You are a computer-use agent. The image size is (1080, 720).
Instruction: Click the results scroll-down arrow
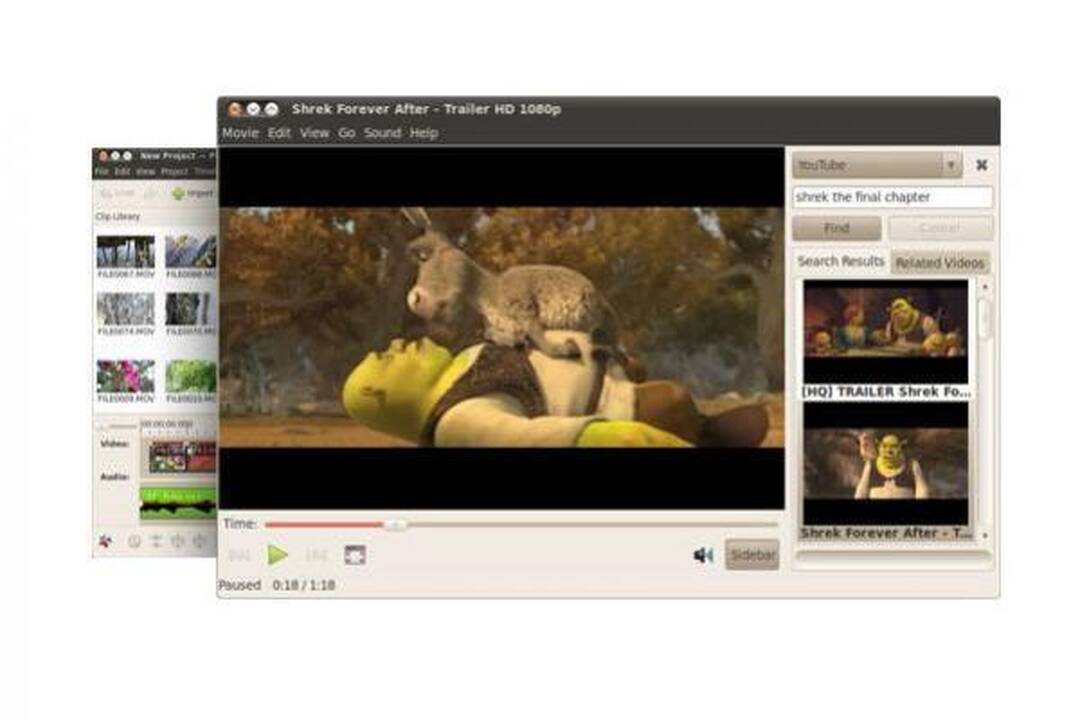(984, 535)
